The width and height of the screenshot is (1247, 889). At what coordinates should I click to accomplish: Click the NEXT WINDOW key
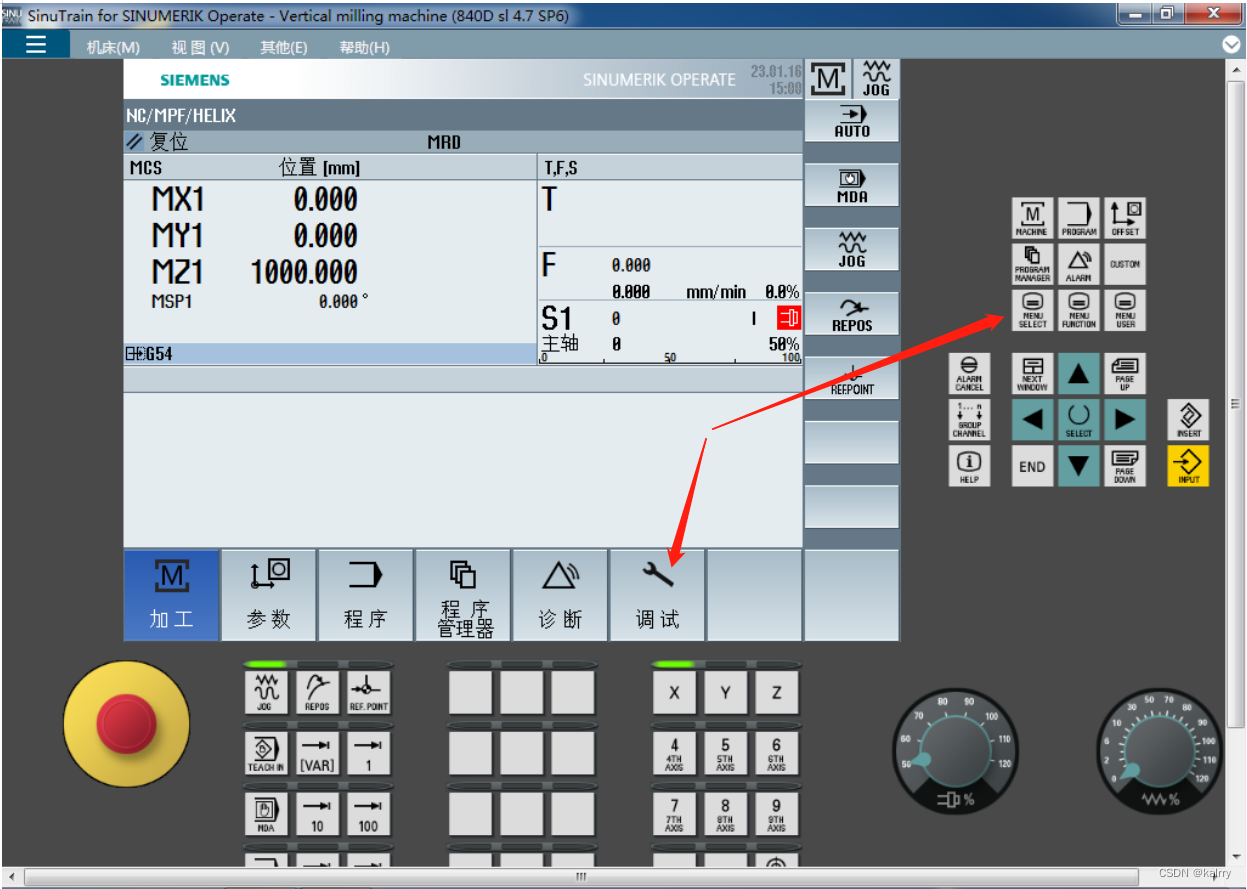tap(1033, 373)
